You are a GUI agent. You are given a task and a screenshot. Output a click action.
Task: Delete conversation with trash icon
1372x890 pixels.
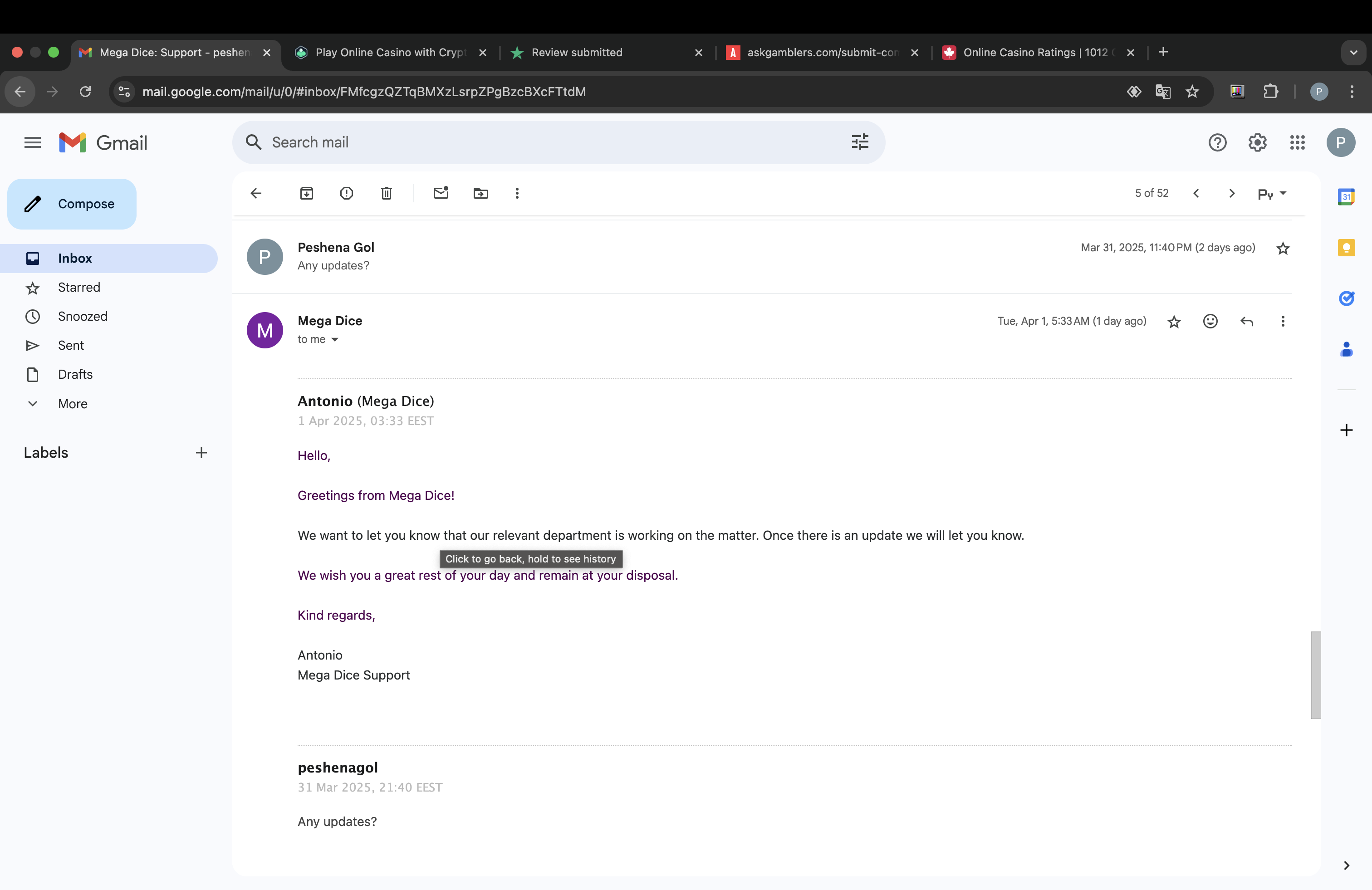[x=386, y=193]
